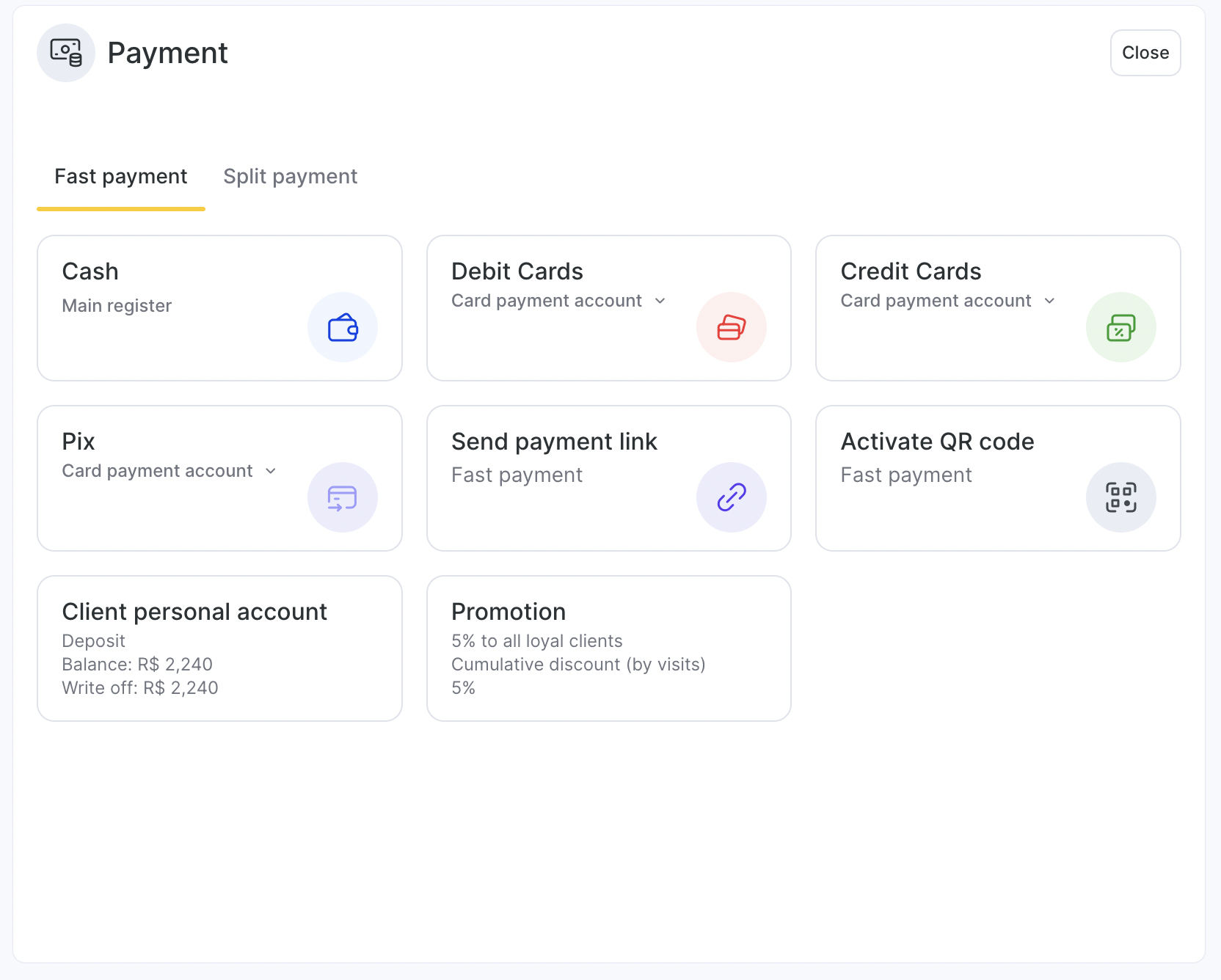Apply the Promotion 5% discount card

click(x=608, y=648)
